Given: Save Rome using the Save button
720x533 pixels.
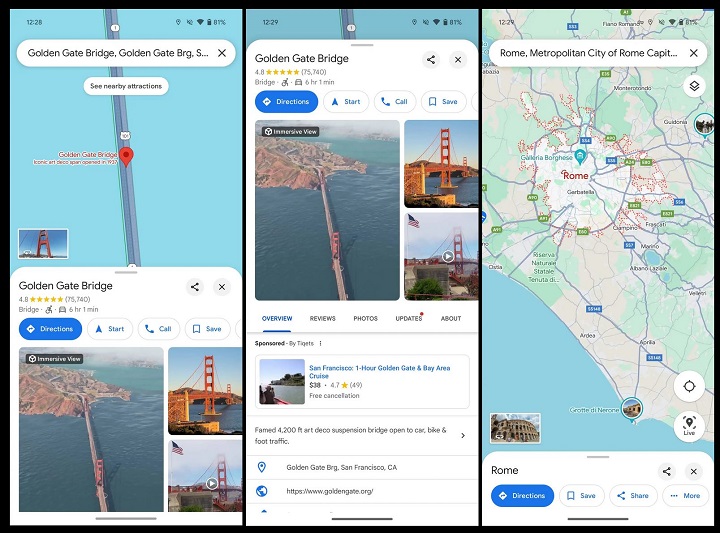Looking at the screenshot, I should point(580,495).
